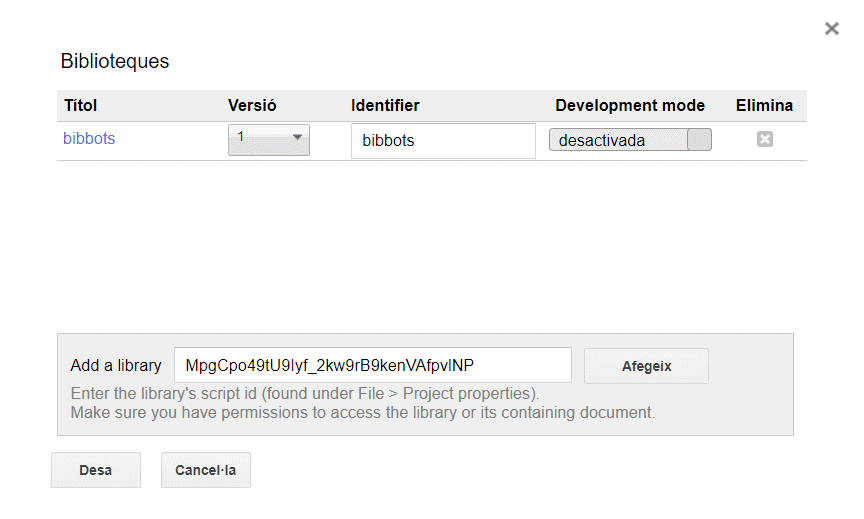Click the Títol column header
Viewport: 864px width, 519px height.
point(81,106)
